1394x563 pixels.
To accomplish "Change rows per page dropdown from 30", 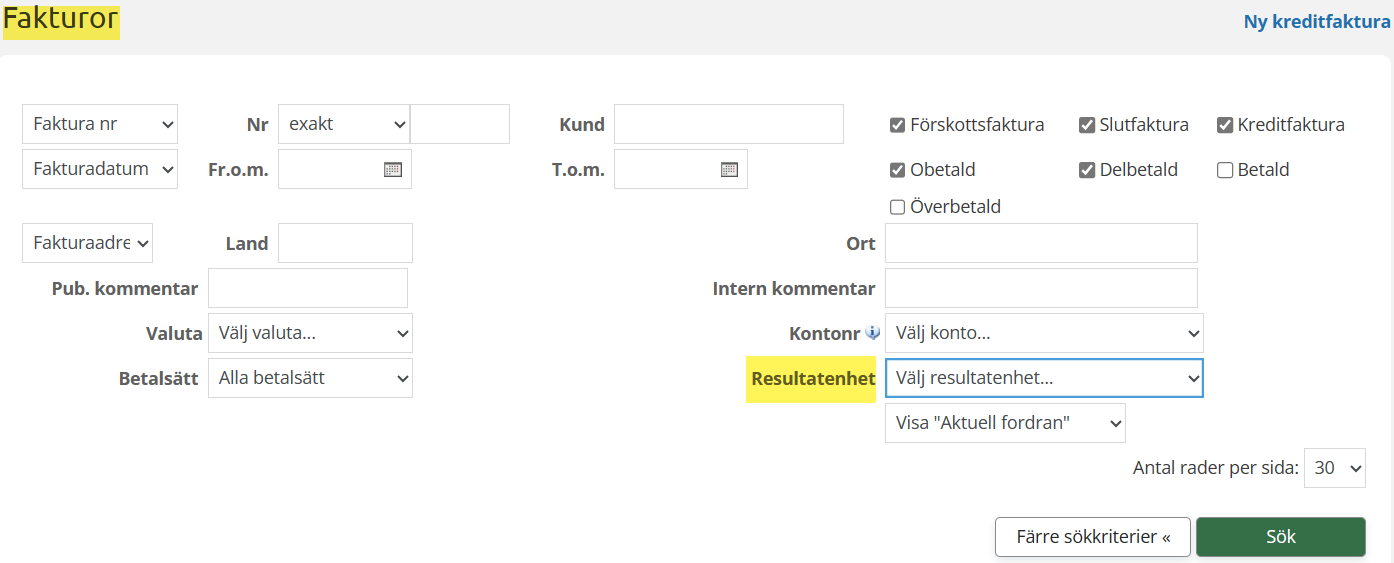I will [1335, 468].
